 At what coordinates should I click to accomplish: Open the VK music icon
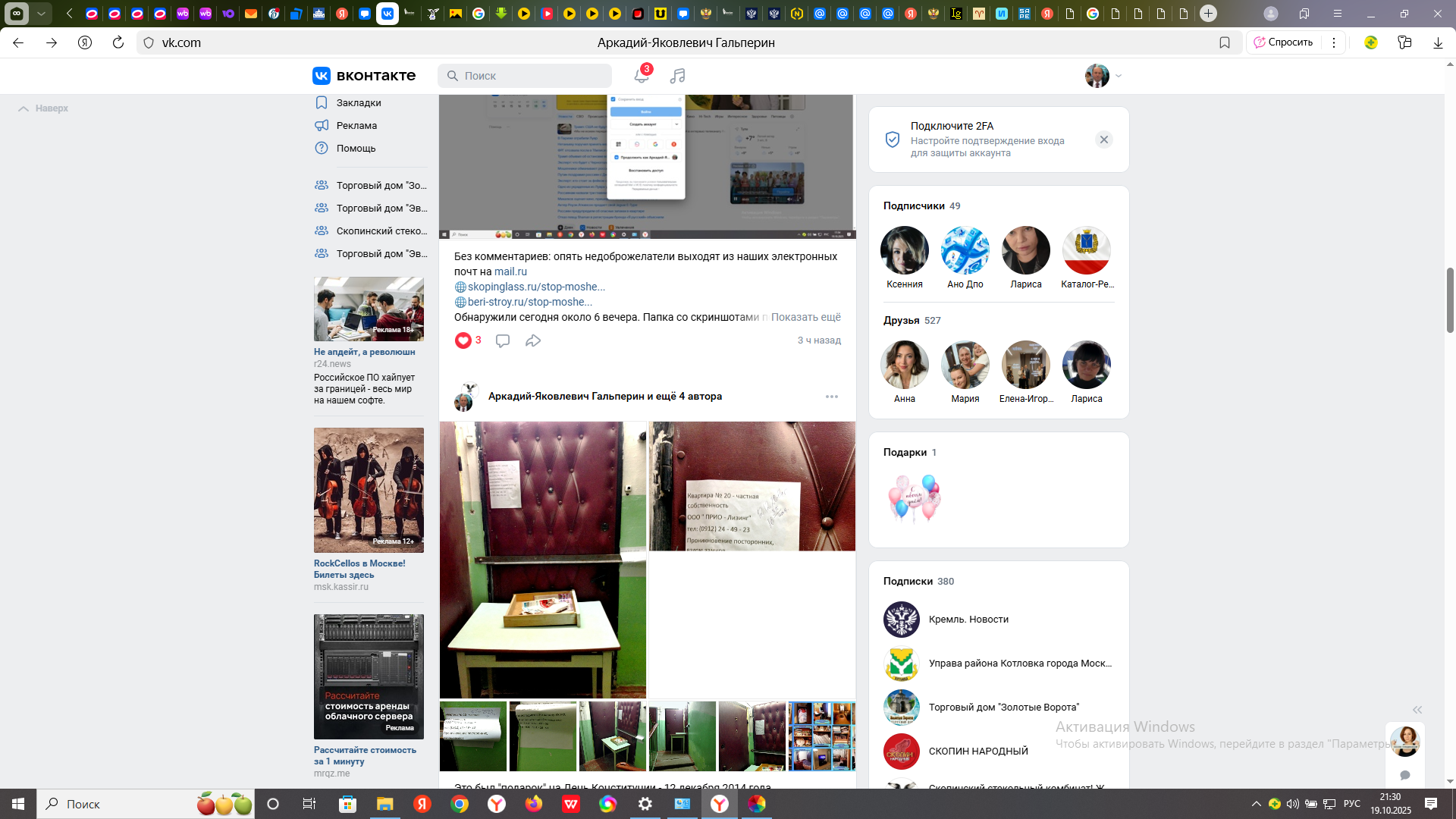pyautogui.click(x=677, y=76)
